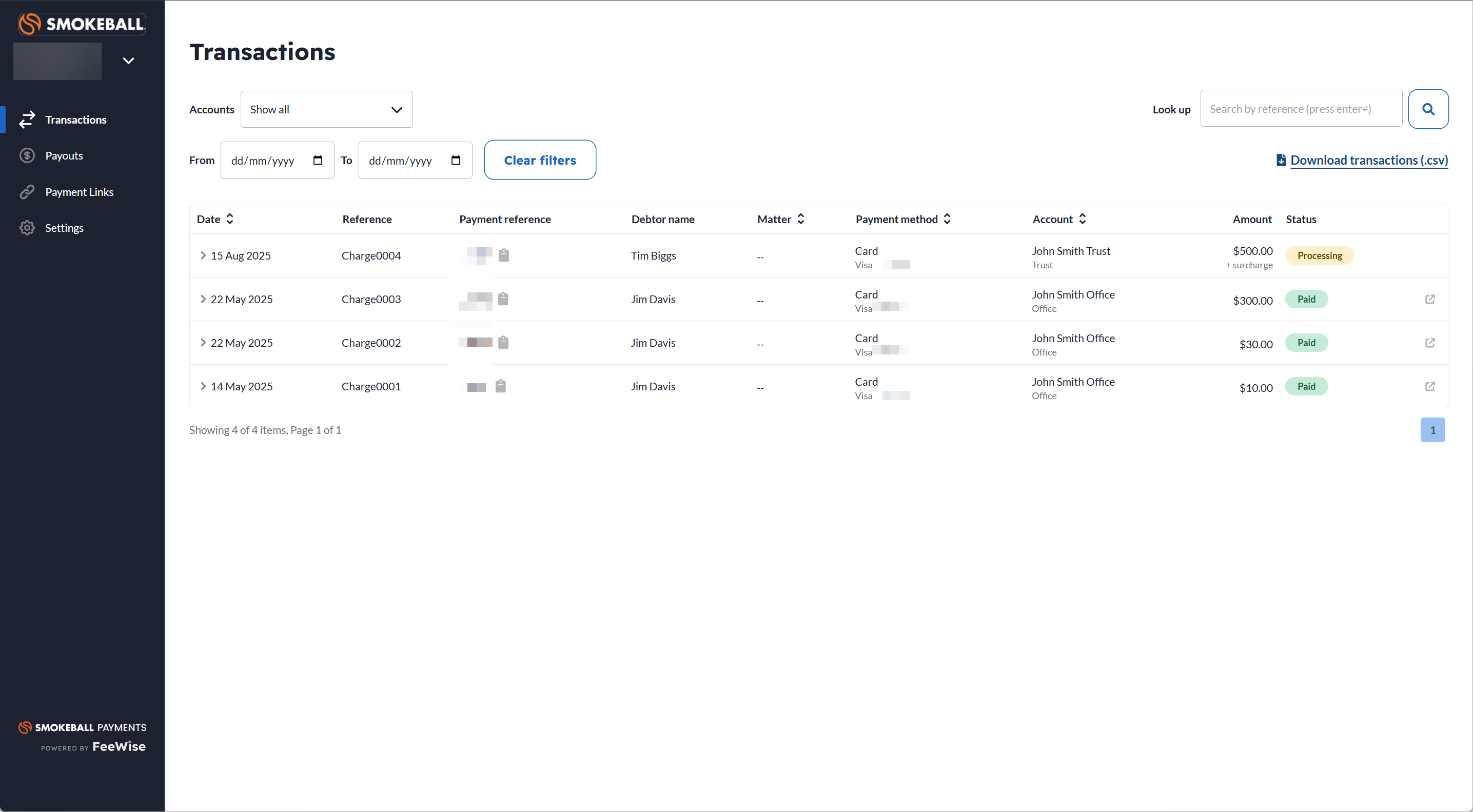Expand the firm selector chevron in sidebar
Image resolution: width=1473 pixels, height=812 pixels.
click(129, 61)
